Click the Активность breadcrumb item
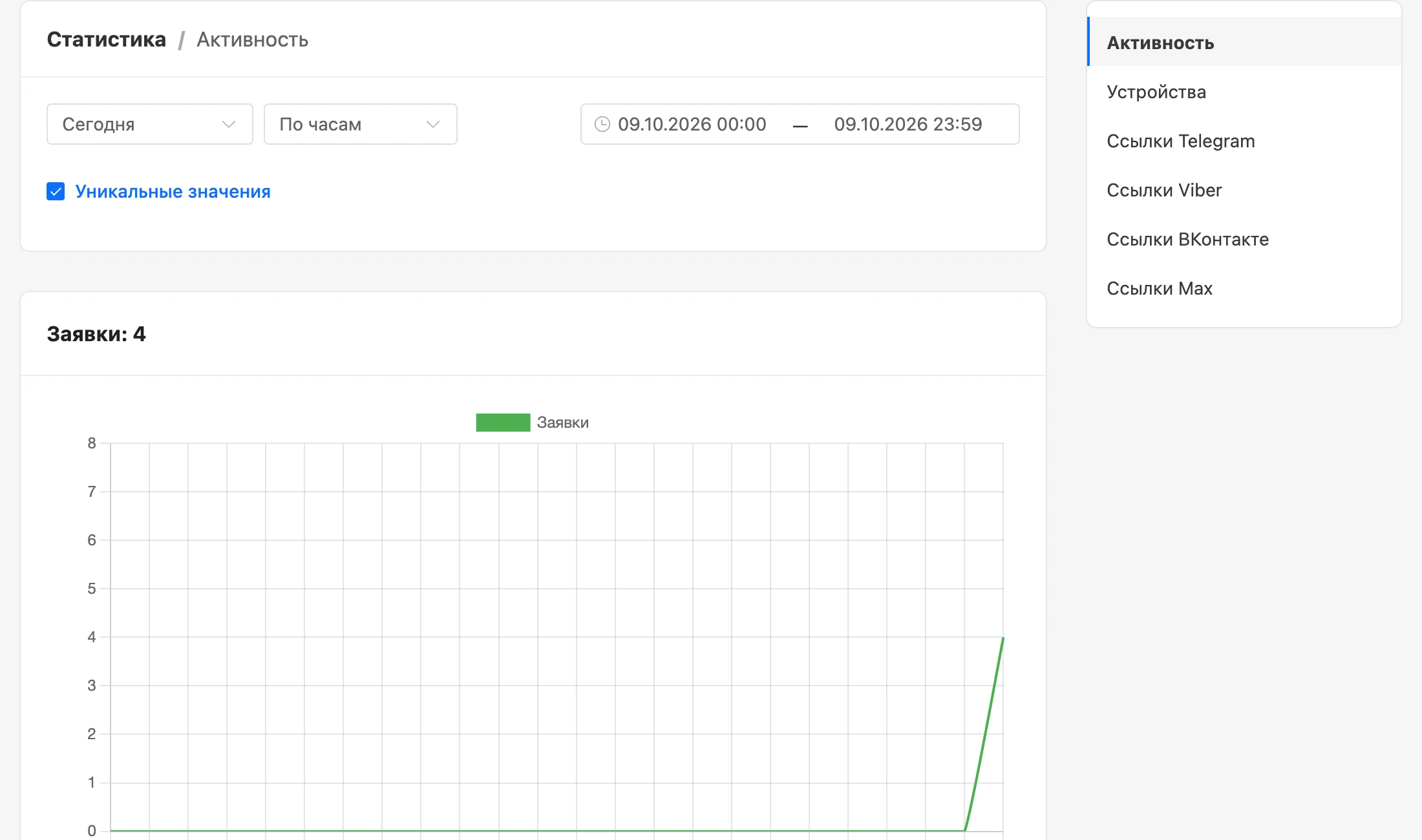Image resolution: width=1422 pixels, height=840 pixels. (x=252, y=39)
